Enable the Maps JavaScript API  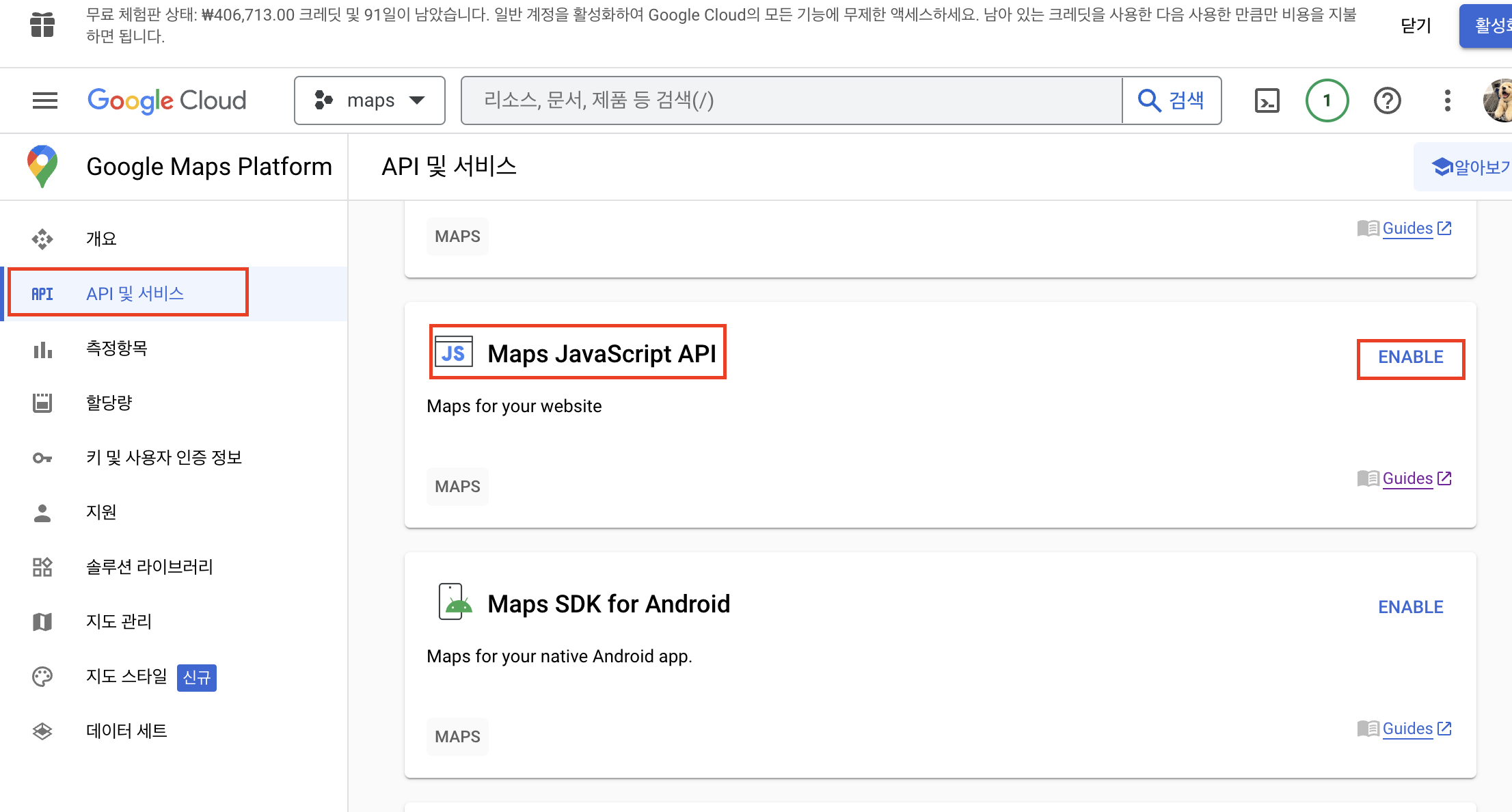coord(1410,357)
